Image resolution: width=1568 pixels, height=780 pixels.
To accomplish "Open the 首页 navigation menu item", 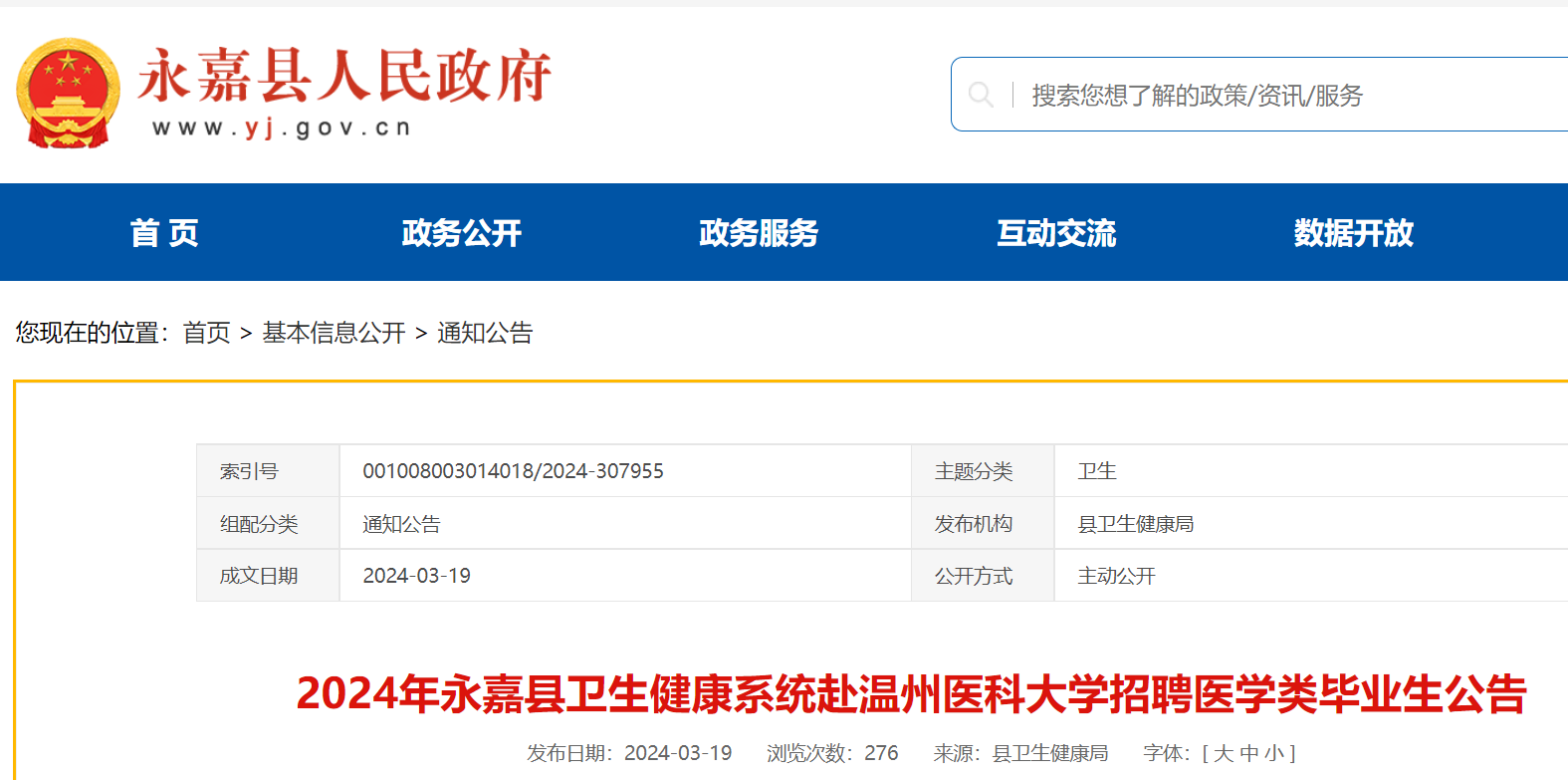I will coord(164,232).
